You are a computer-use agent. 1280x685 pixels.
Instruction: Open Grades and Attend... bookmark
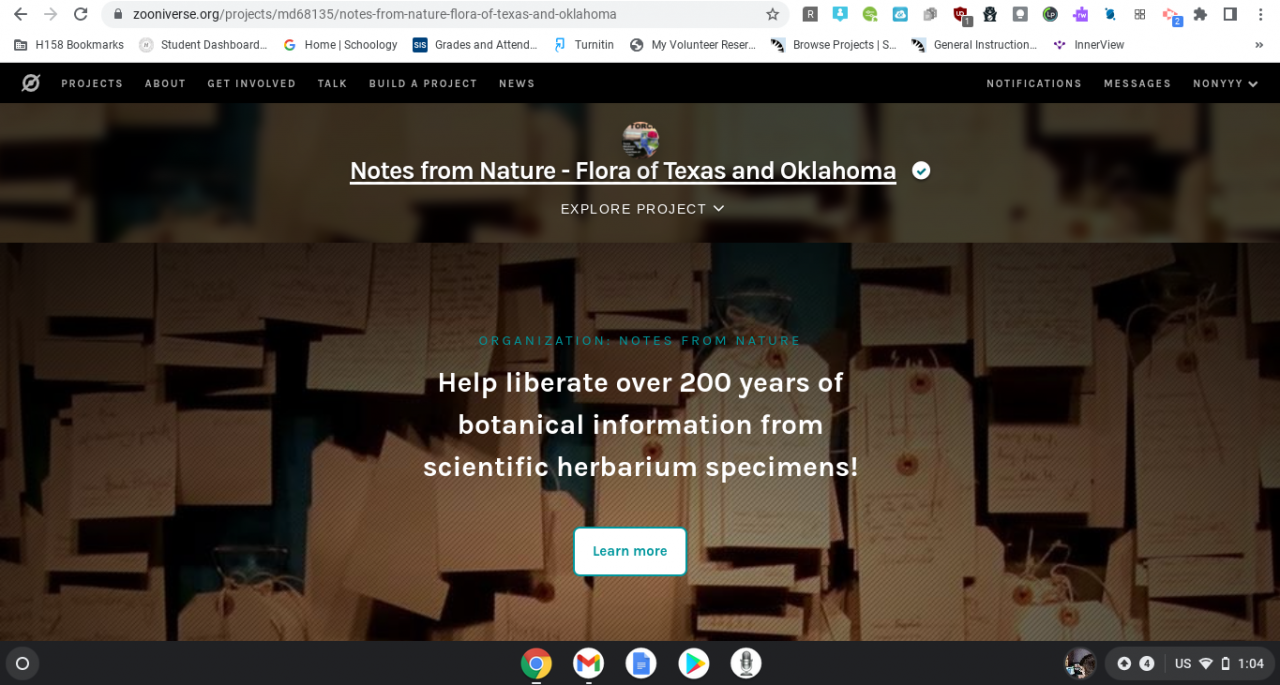pos(475,45)
